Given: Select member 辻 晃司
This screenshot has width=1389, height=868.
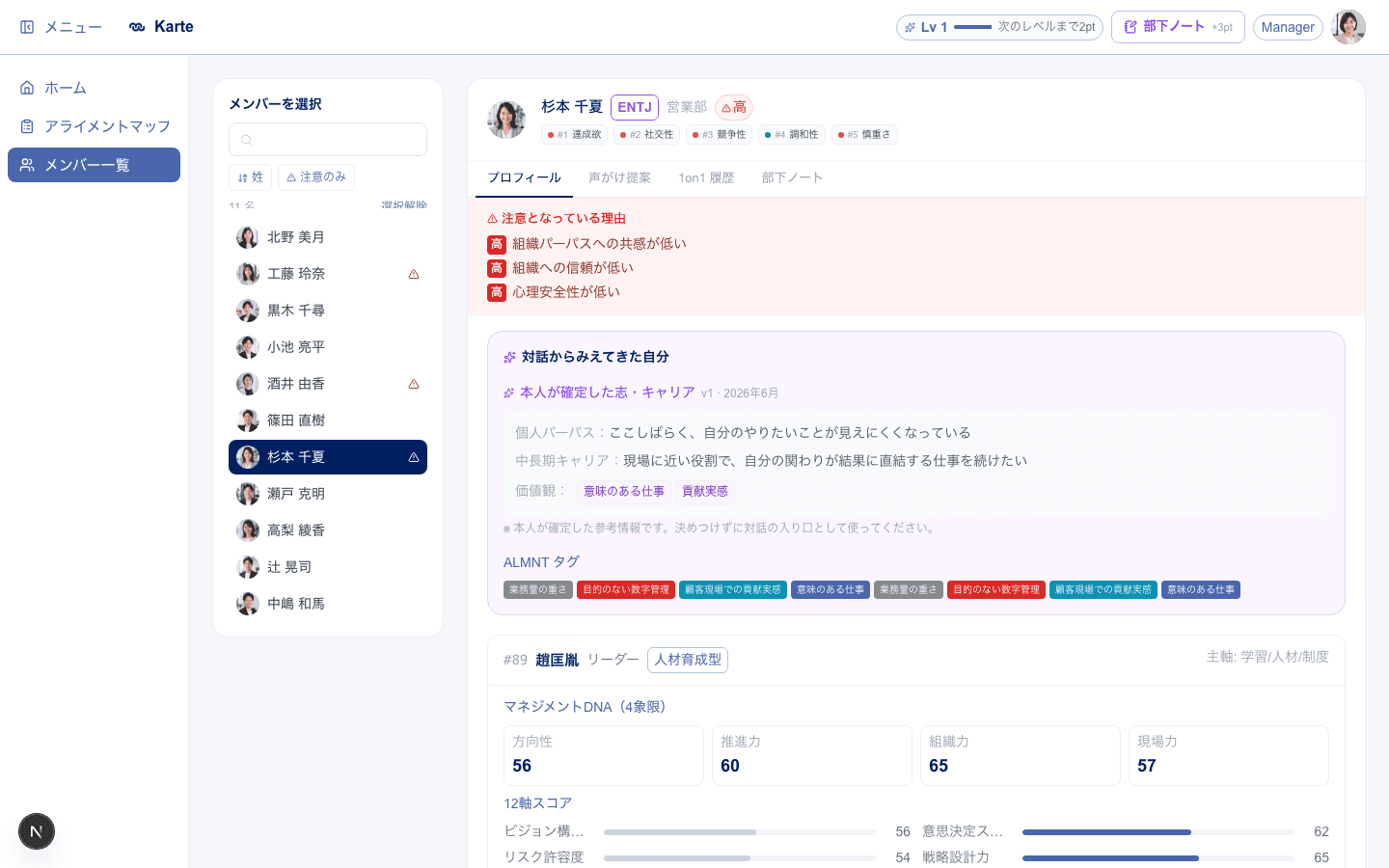Looking at the screenshot, I should click(x=328, y=567).
